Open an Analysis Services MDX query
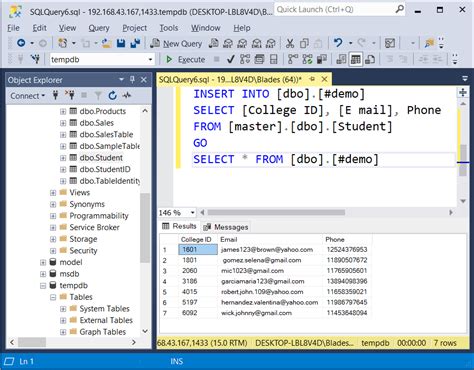Viewport: 474px width, 370px height. coord(228,43)
